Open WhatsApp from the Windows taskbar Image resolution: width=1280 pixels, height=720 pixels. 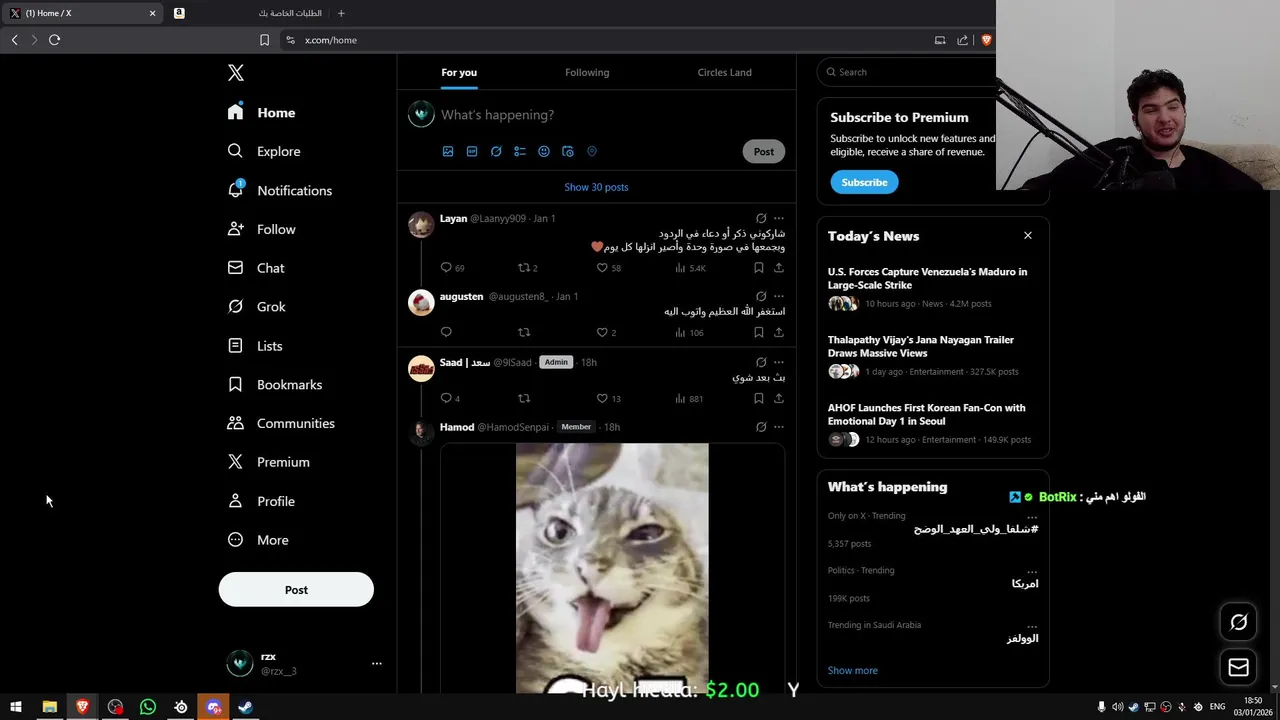point(148,707)
